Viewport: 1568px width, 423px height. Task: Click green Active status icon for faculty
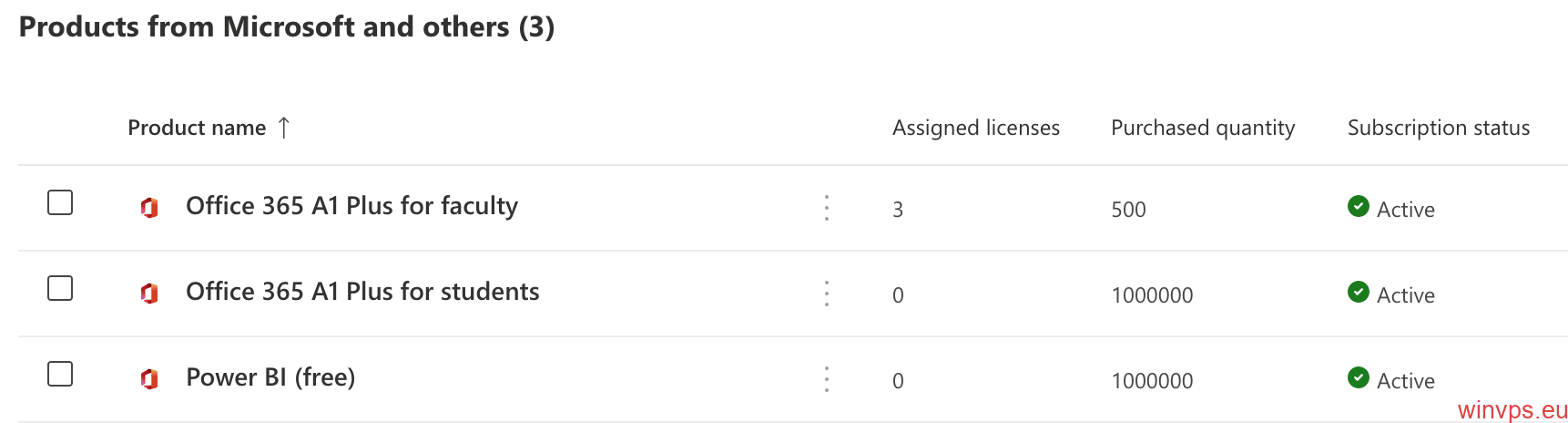pos(1359,206)
